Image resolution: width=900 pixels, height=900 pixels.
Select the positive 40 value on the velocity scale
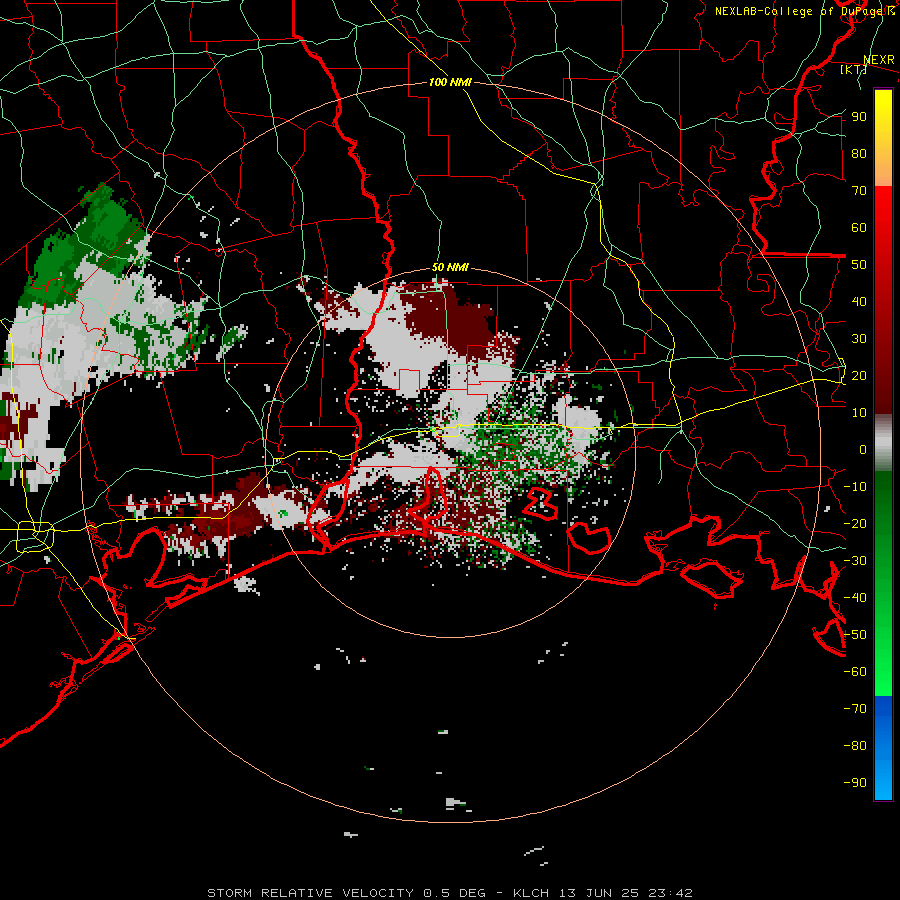click(x=859, y=301)
